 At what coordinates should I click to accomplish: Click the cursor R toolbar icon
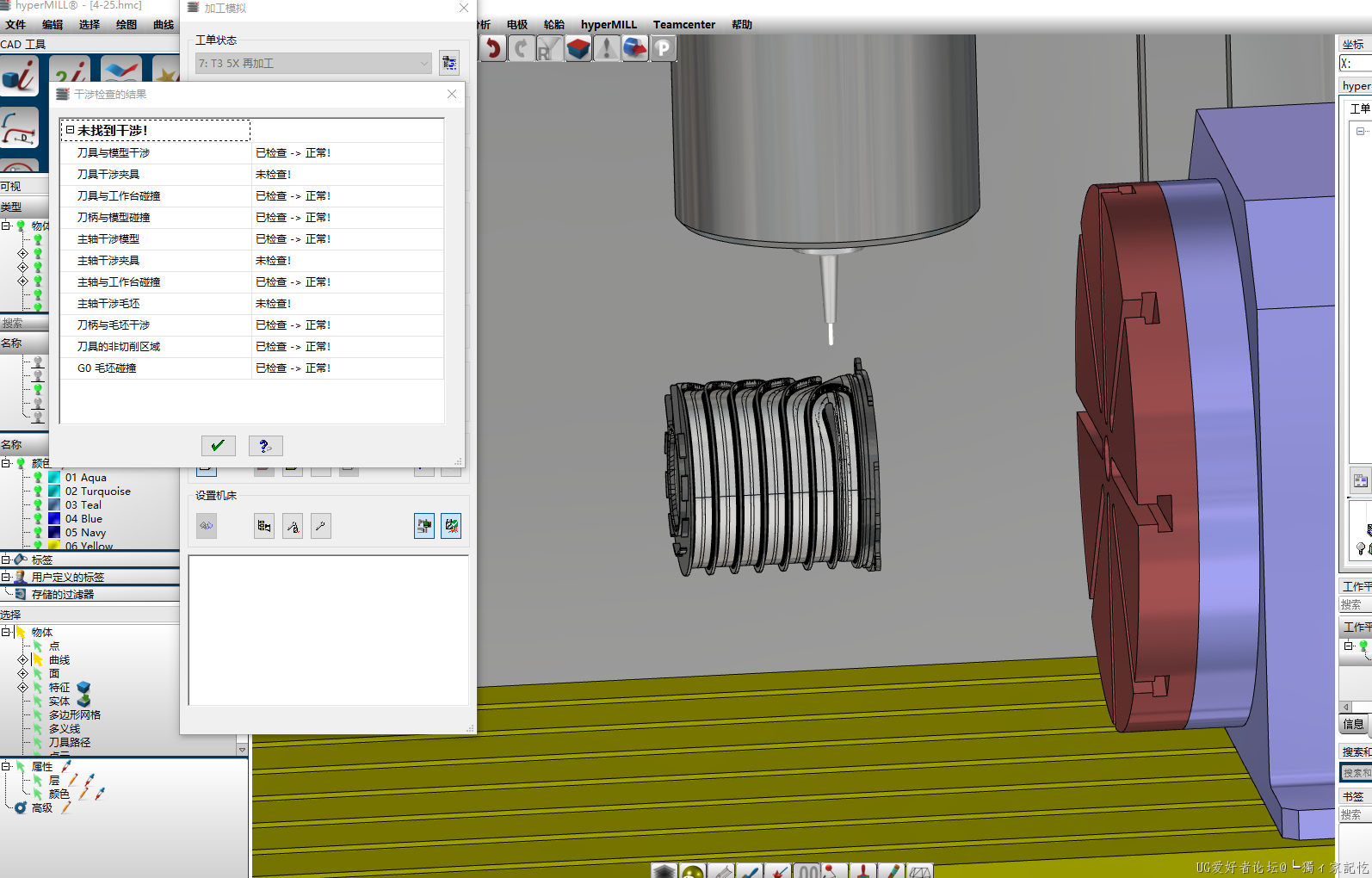[549, 48]
